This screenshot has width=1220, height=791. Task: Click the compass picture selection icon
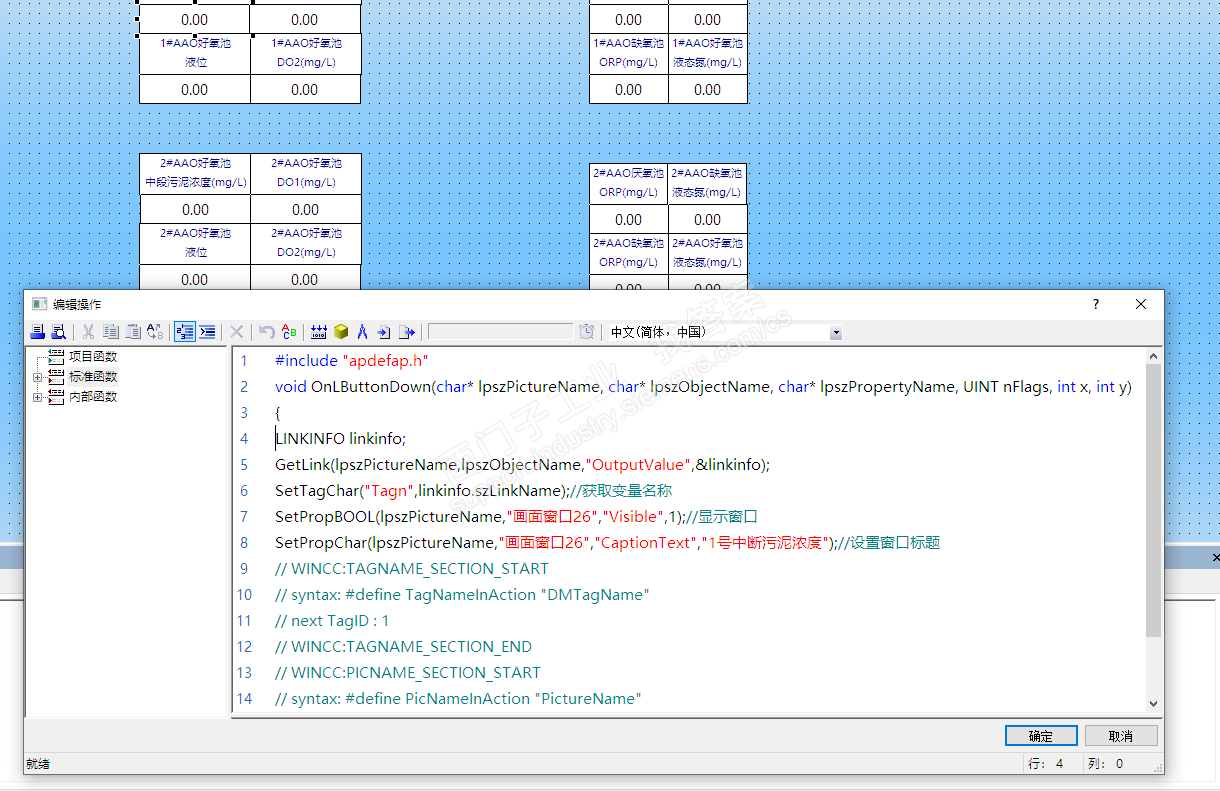pos(362,332)
